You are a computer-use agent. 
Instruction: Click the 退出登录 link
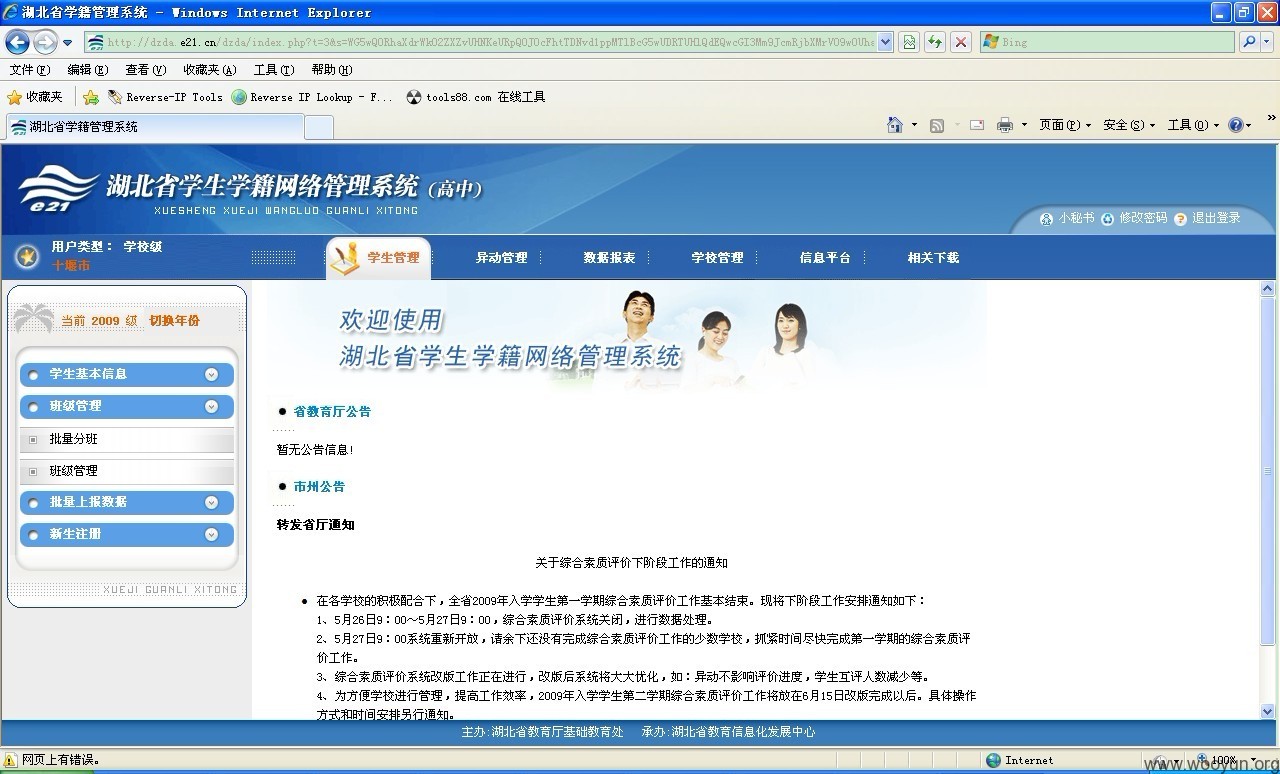coord(1208,218)
